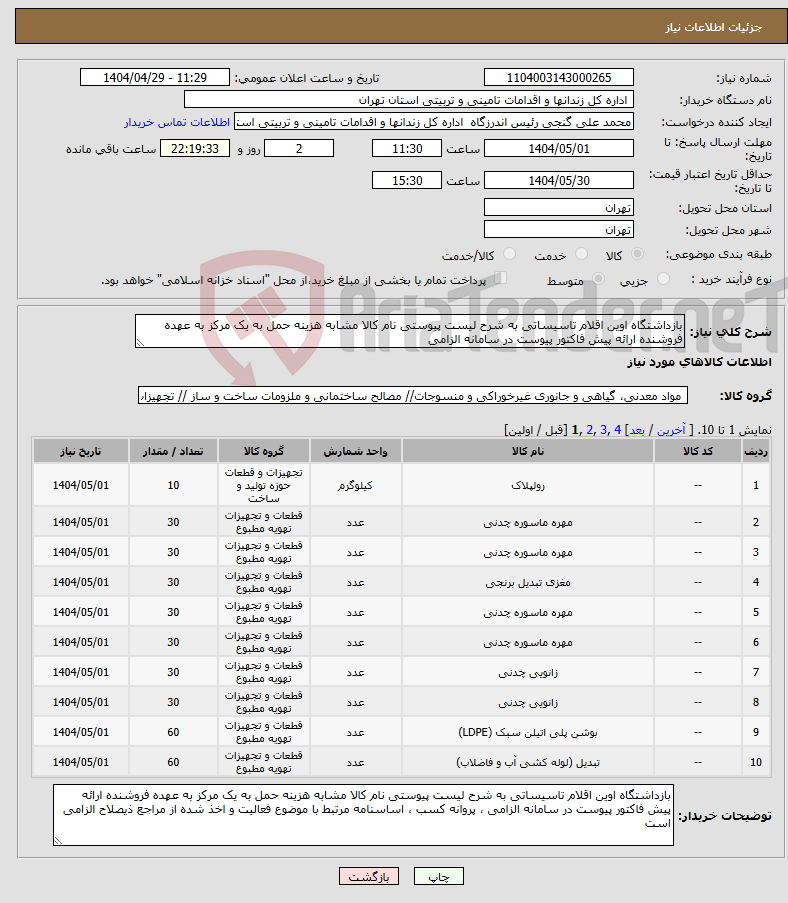Click need date 1404/05/01 in row 1
788x903 pixels.
81,485
